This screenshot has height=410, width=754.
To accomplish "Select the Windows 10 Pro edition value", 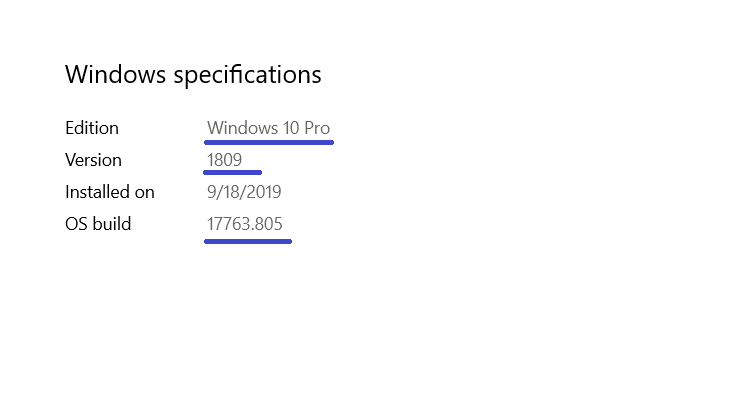I will pos(268,128).
